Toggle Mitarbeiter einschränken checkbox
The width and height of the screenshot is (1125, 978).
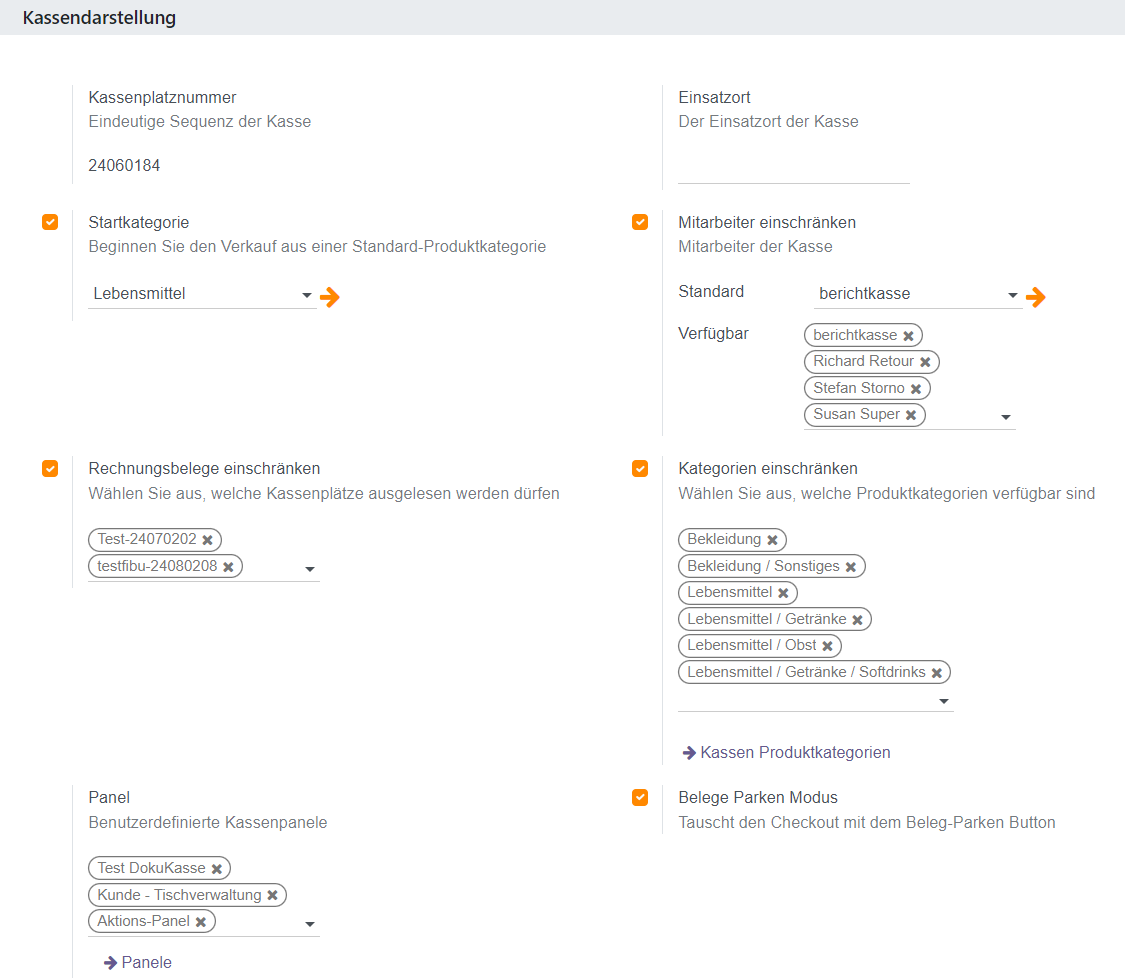pos(640,222)
